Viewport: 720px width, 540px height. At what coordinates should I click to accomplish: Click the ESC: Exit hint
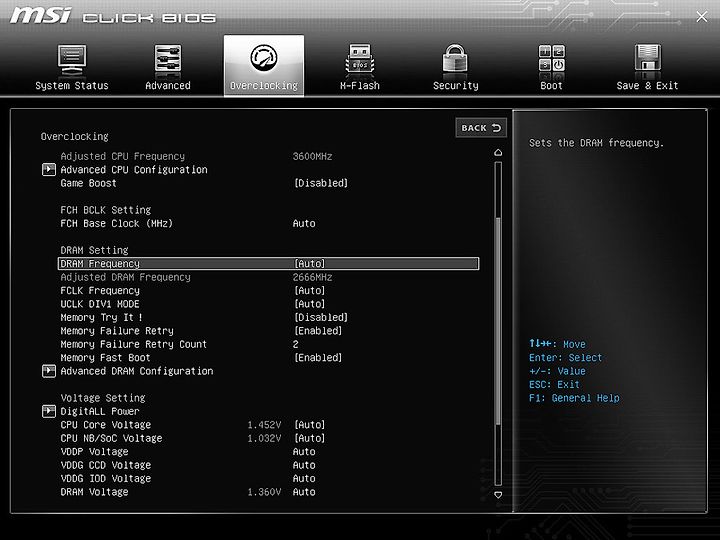click(554, 385)
